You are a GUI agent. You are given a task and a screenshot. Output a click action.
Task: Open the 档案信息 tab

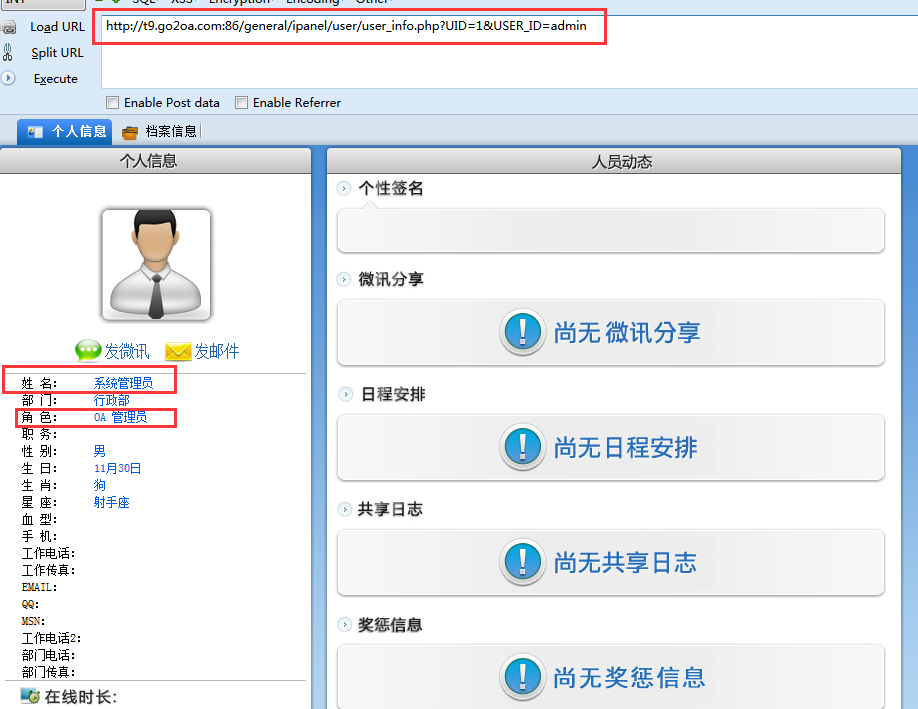point(159,132)
